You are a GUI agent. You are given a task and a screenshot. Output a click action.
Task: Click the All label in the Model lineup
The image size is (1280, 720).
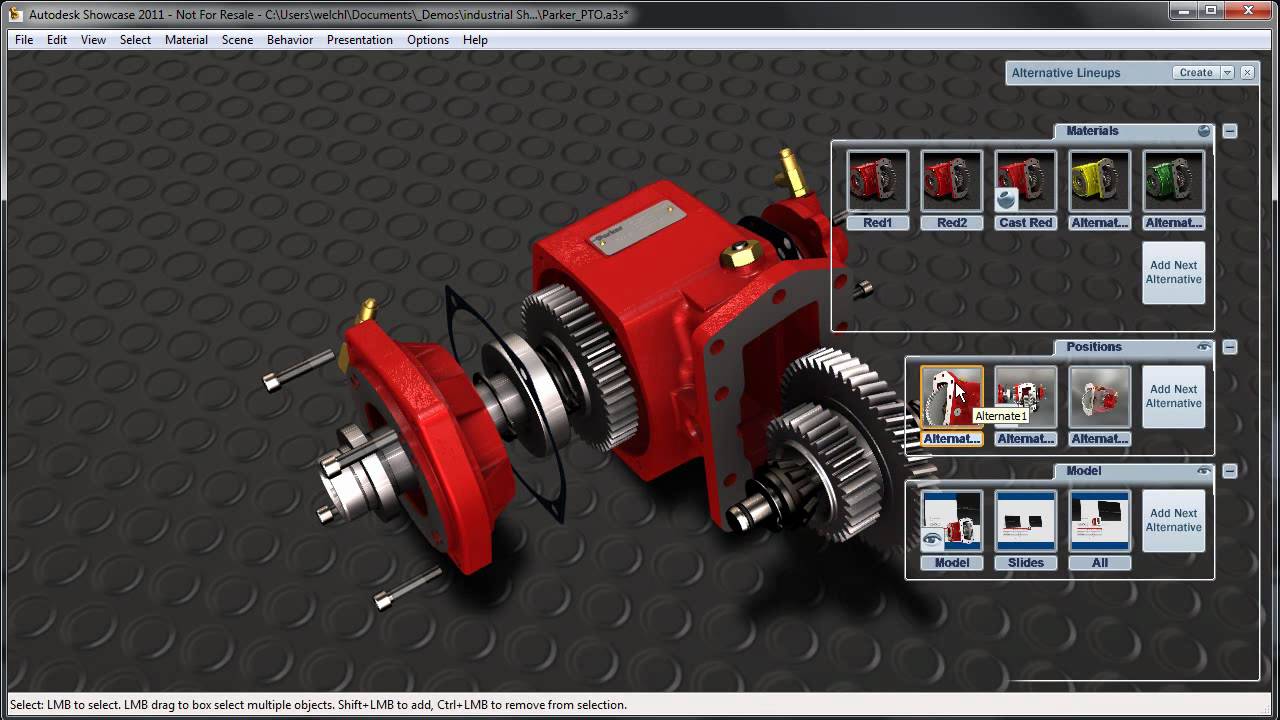click(x=1100, y=563)
